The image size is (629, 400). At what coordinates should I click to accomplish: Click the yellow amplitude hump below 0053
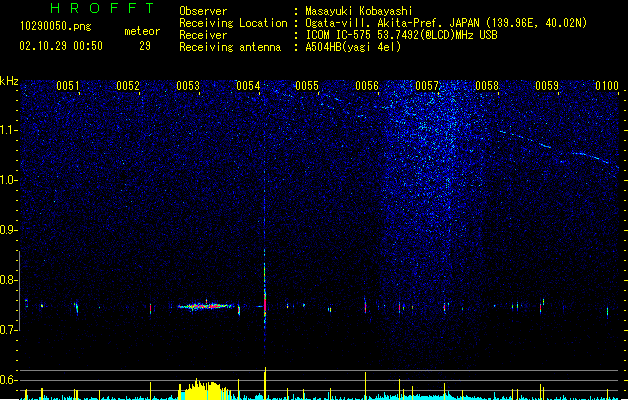click(x=205, y=389)
